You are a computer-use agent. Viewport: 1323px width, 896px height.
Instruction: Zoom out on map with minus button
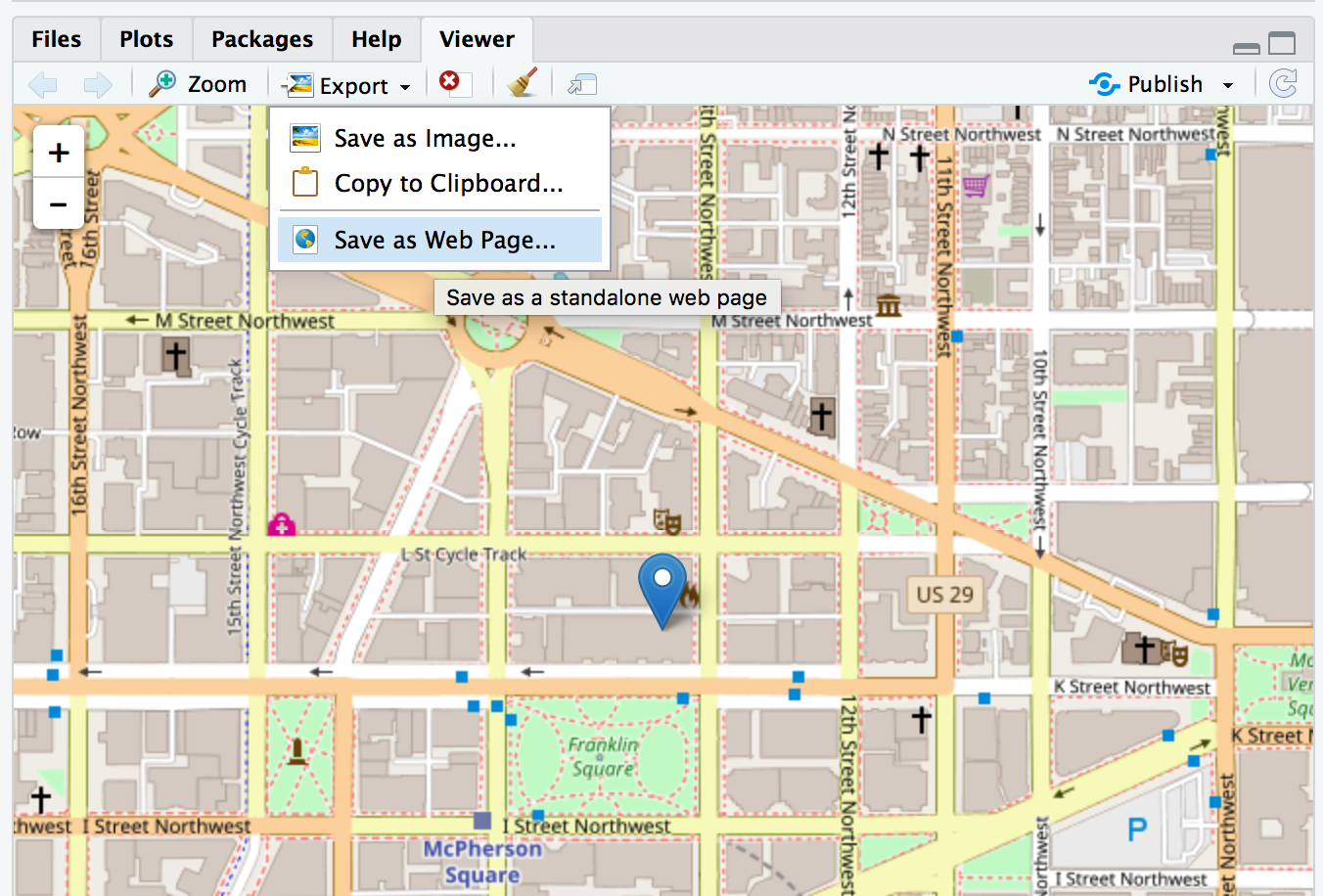click(59, 203)
